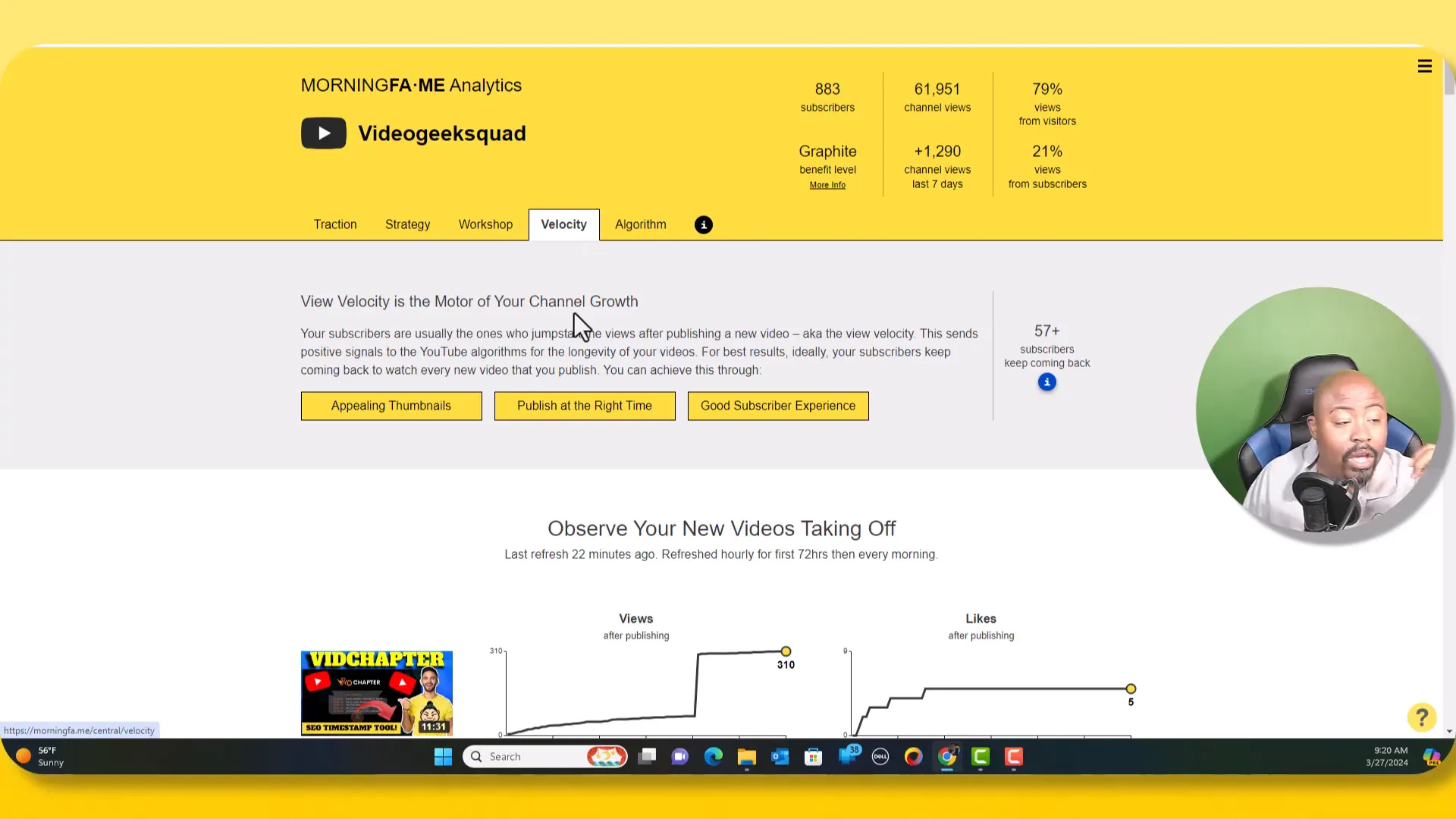
Task: Open File Explorer from taskbar
Action: click(747, 757)
